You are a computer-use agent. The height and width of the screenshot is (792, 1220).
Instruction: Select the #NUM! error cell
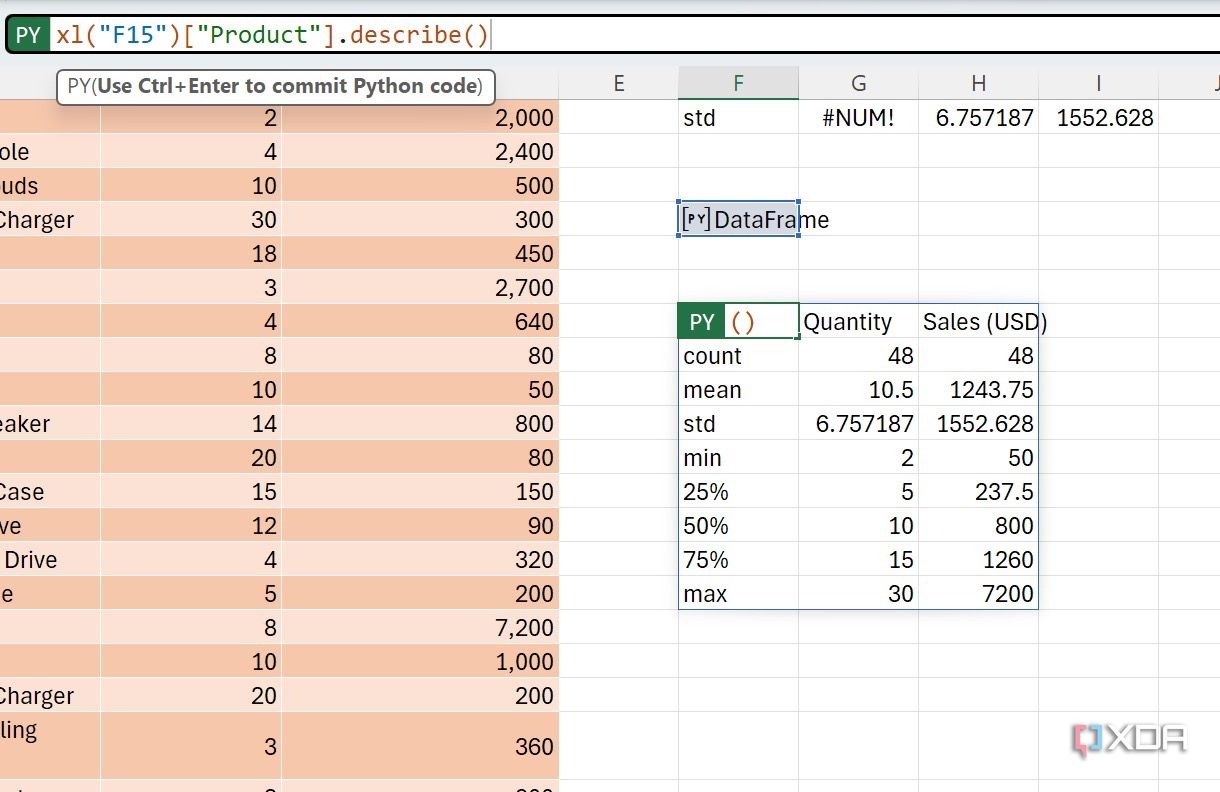point(858,118)
